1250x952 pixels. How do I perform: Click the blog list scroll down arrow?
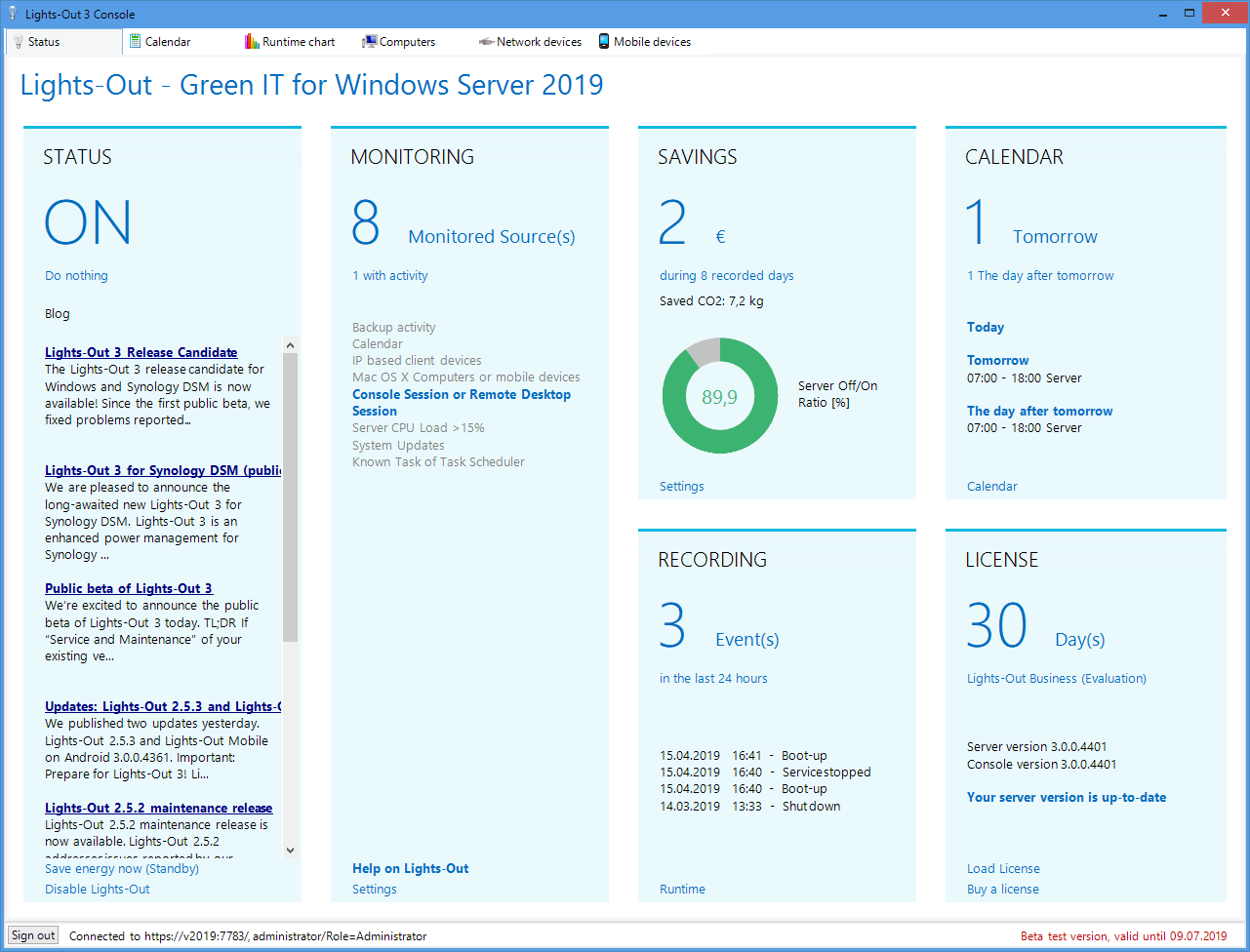290,851
